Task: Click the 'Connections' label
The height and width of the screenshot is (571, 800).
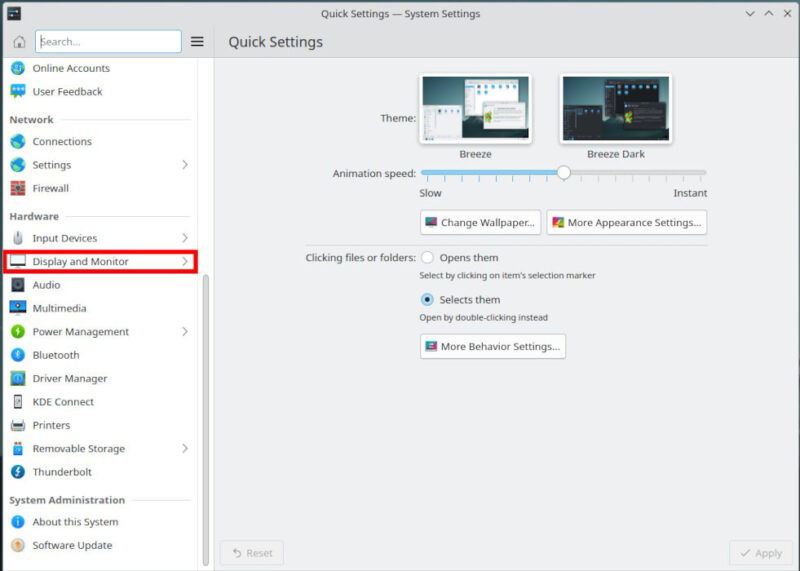Action: click(x=62, y=141)
